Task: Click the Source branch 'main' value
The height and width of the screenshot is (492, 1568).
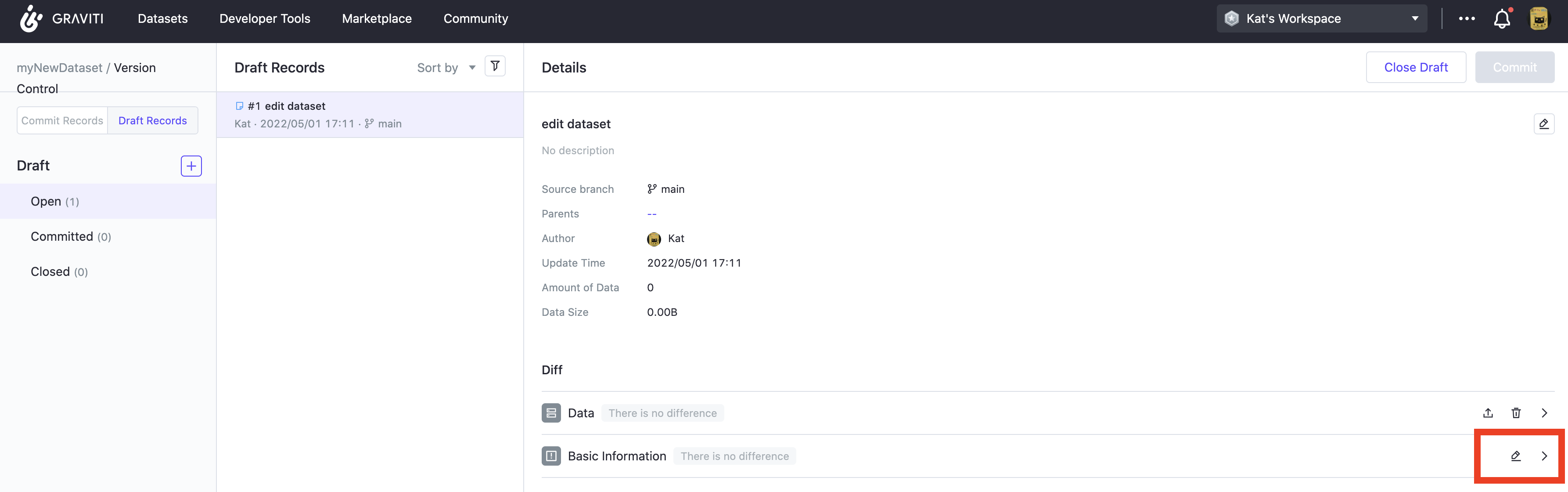Action: click(673, 189)
